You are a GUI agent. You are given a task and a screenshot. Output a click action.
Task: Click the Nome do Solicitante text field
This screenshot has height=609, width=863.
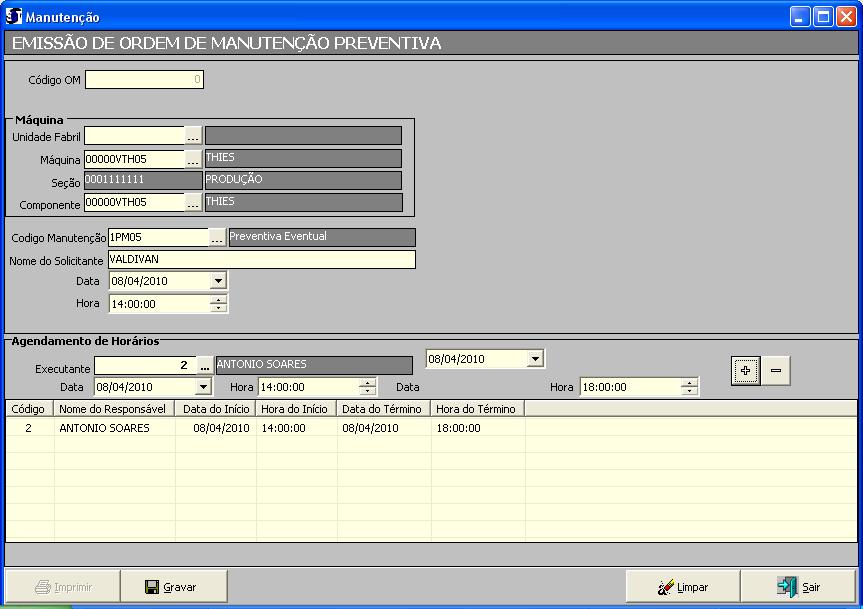pyautogui.click(x=260, y=260)
